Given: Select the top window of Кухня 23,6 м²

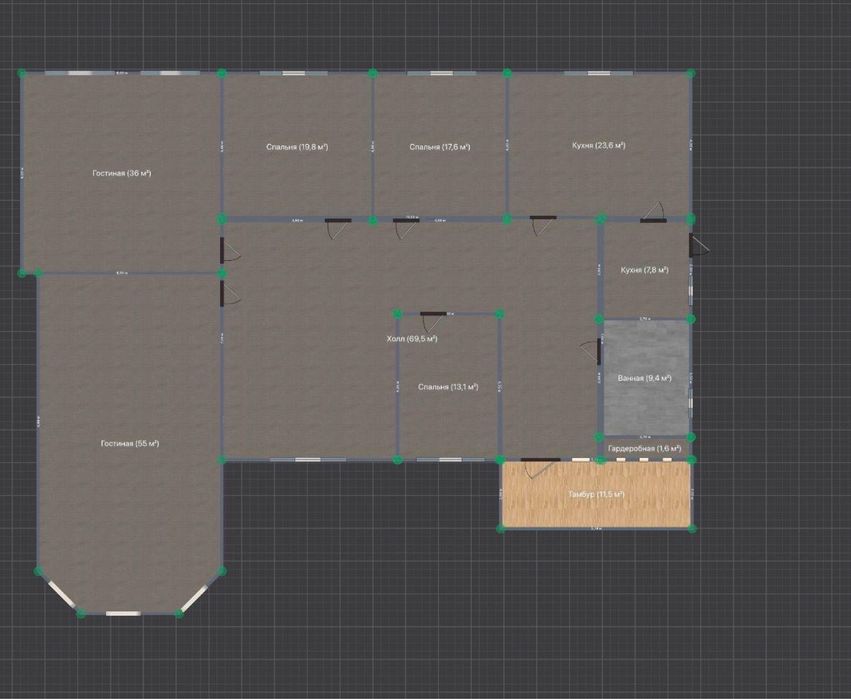Looking at the screenshot, I should [x=599, y=73].
